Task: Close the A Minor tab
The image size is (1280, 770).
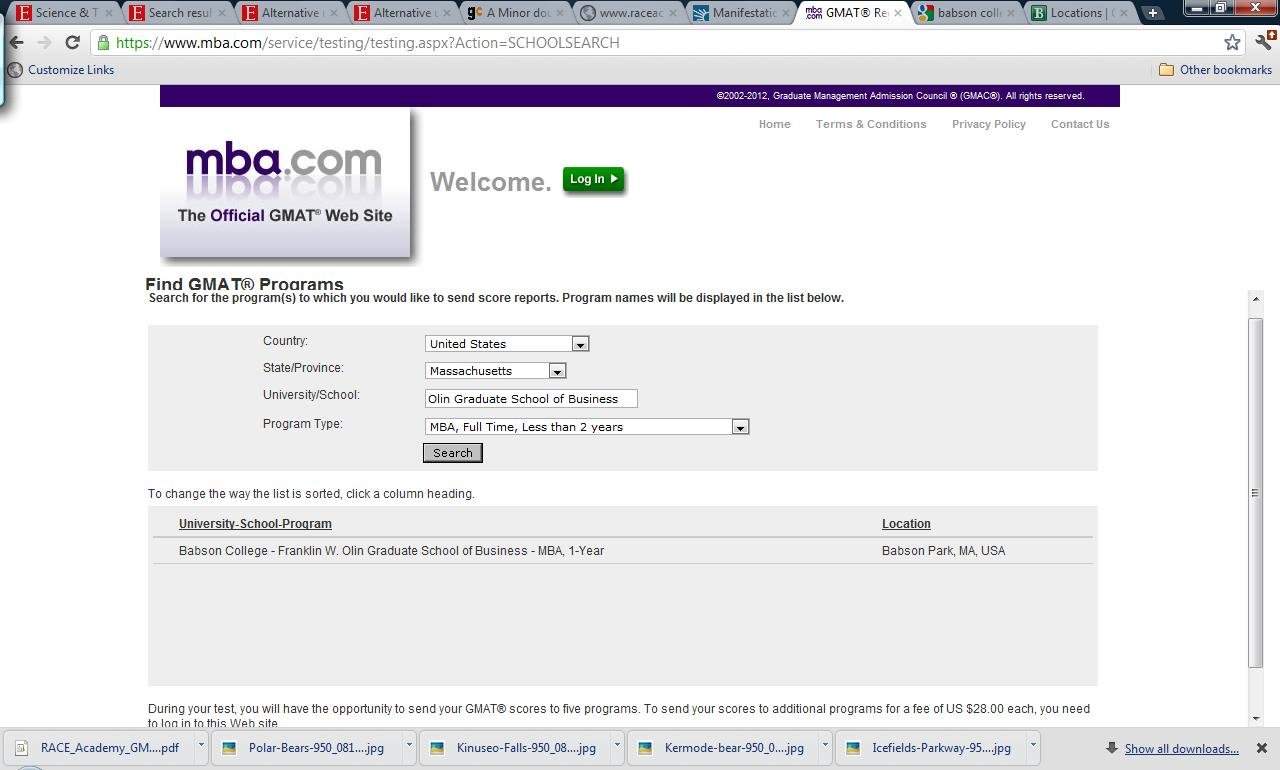Action: coord(563,13)
